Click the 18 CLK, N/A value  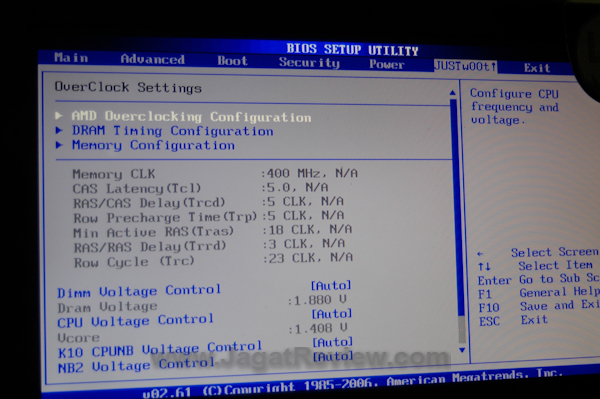(x=309, y=230)
